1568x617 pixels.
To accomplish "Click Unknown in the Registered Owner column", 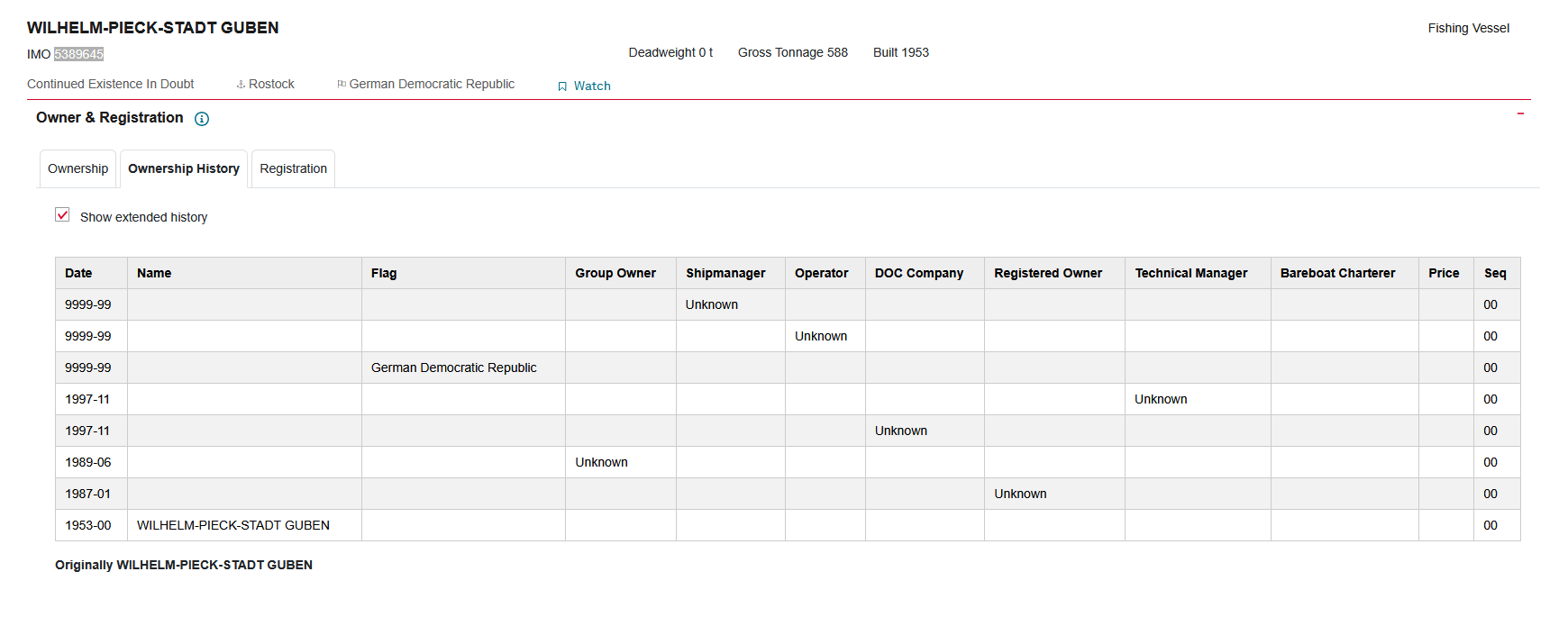I will point(1020,494).
